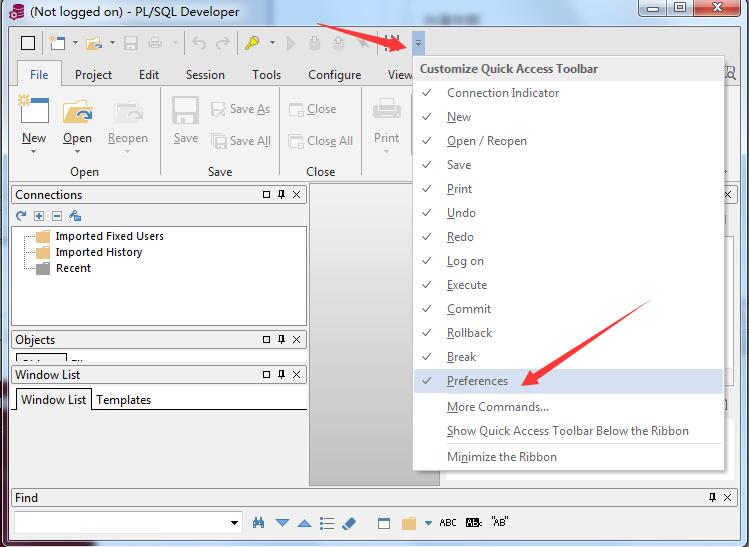Screen dimensions: 749x547
Task: Pin the Window List panel
Action: coord(281,375)
